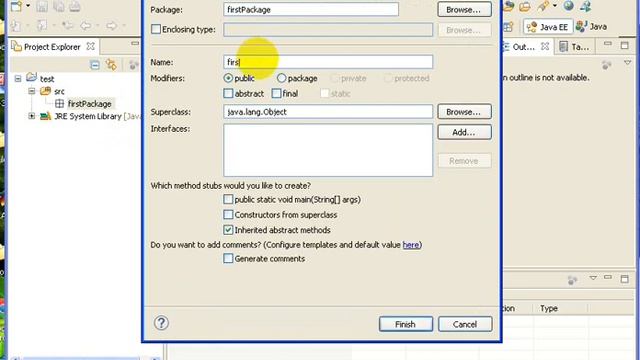The height and width of the screenshot is (360, 640).
Task: Click inside the Interfaces list box
Action: [328, 150]
